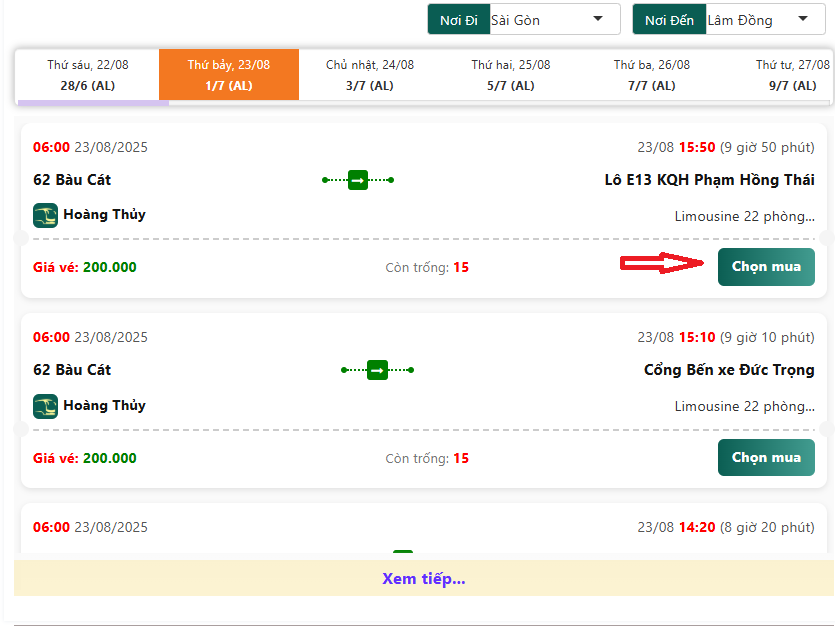Click green route arrow icon in second trip
835x634 pixels.
pos(377,370)
